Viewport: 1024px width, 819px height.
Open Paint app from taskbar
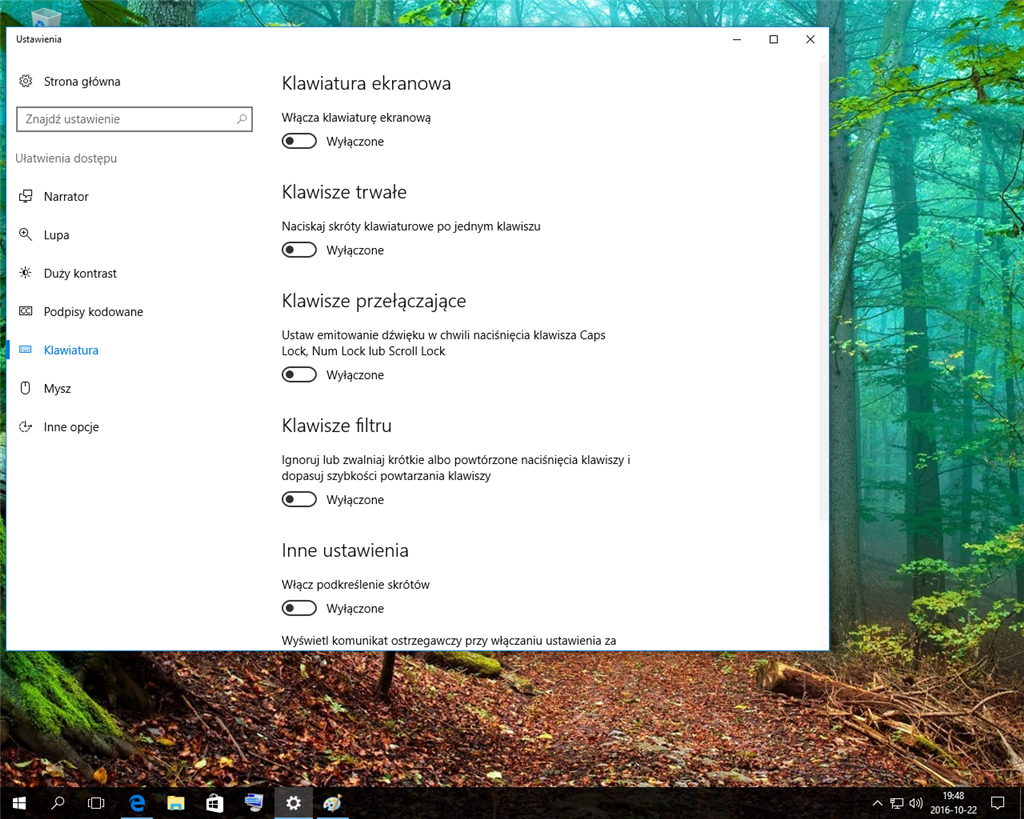click(x=332, y=803)
